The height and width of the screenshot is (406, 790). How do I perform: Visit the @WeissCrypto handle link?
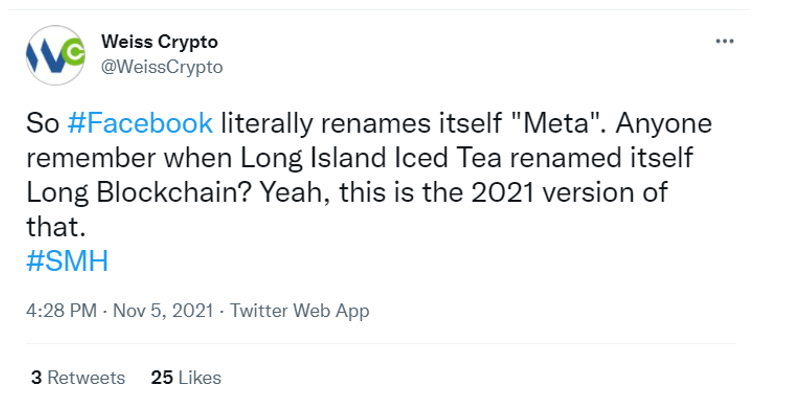click(162, 67)
